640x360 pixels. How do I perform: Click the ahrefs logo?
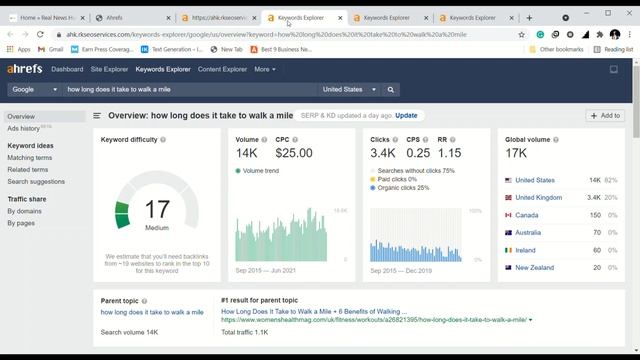pyautogui.click(x=24, y=69)
